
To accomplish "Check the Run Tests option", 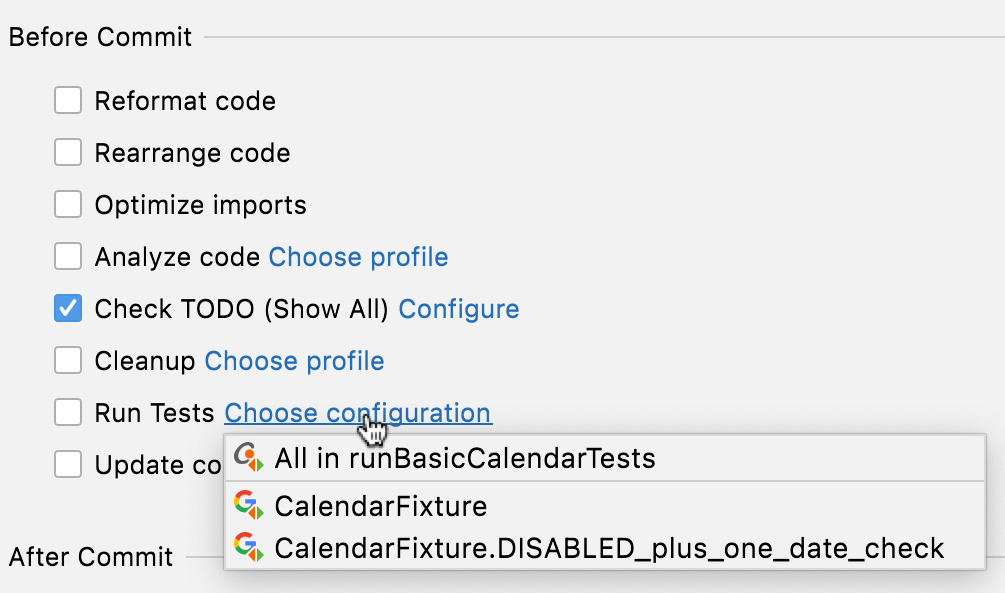I will coord(67,412).
